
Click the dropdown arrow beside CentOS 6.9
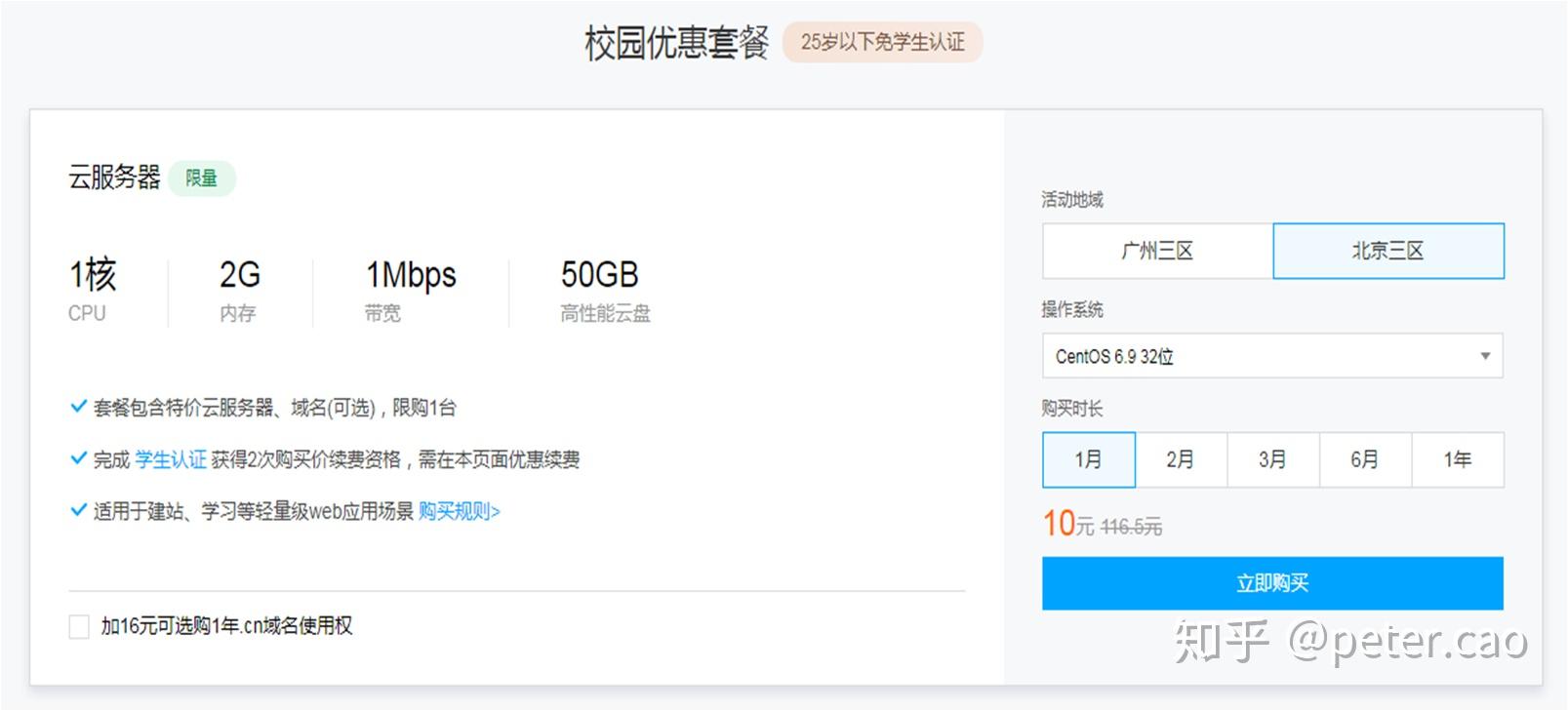point(1485,356)
